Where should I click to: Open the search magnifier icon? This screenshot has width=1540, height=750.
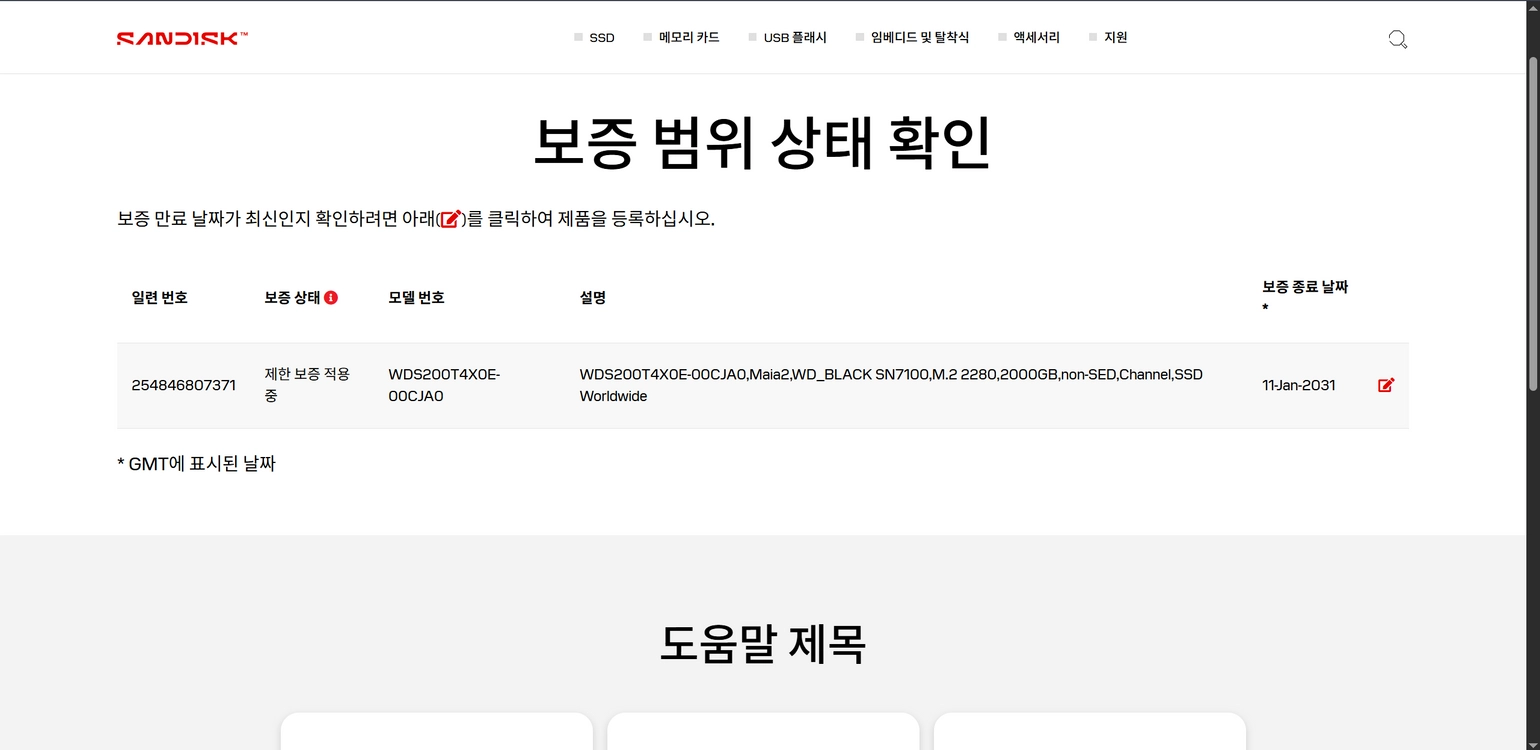click(x=1398, y=39)
